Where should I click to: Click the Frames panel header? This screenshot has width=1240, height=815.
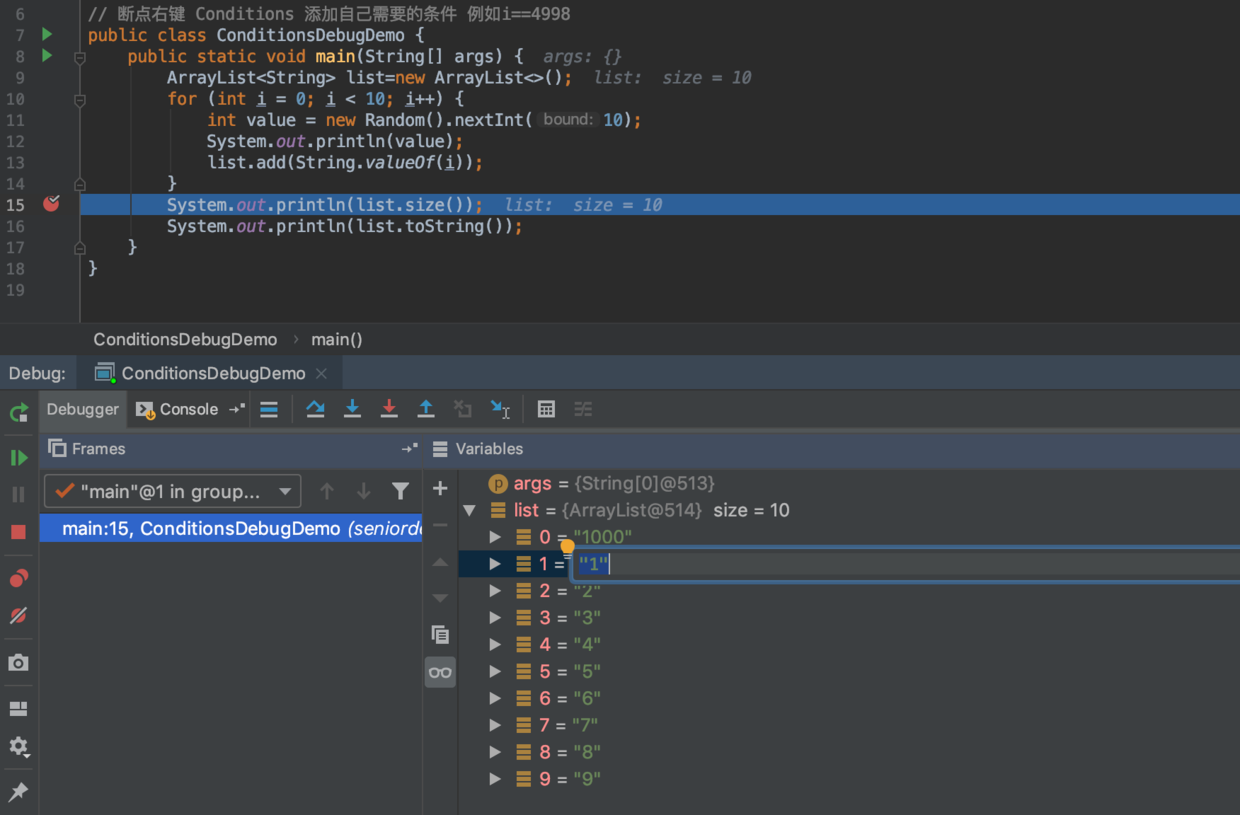pyautogui.click(x=231, y=449)
